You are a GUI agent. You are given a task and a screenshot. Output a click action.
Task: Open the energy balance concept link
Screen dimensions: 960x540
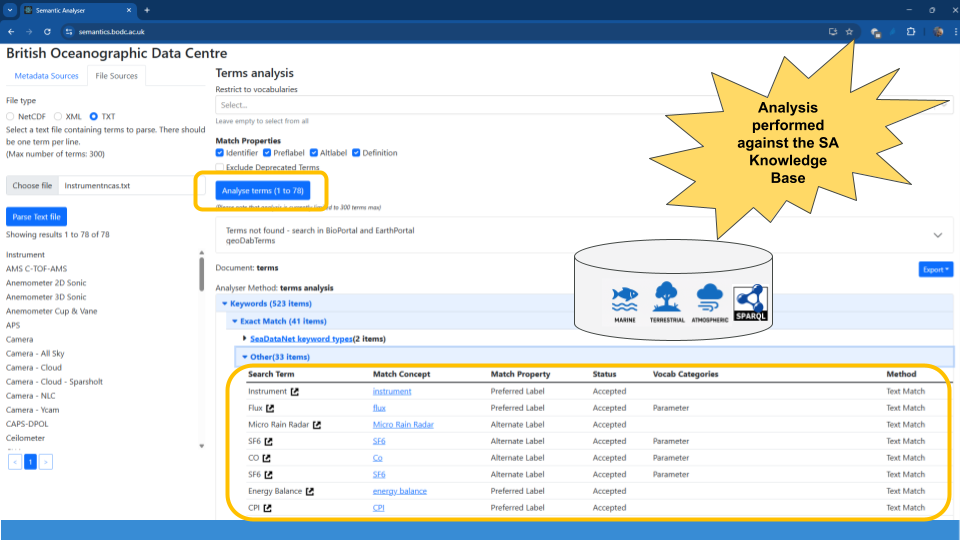tap(400, 491)
